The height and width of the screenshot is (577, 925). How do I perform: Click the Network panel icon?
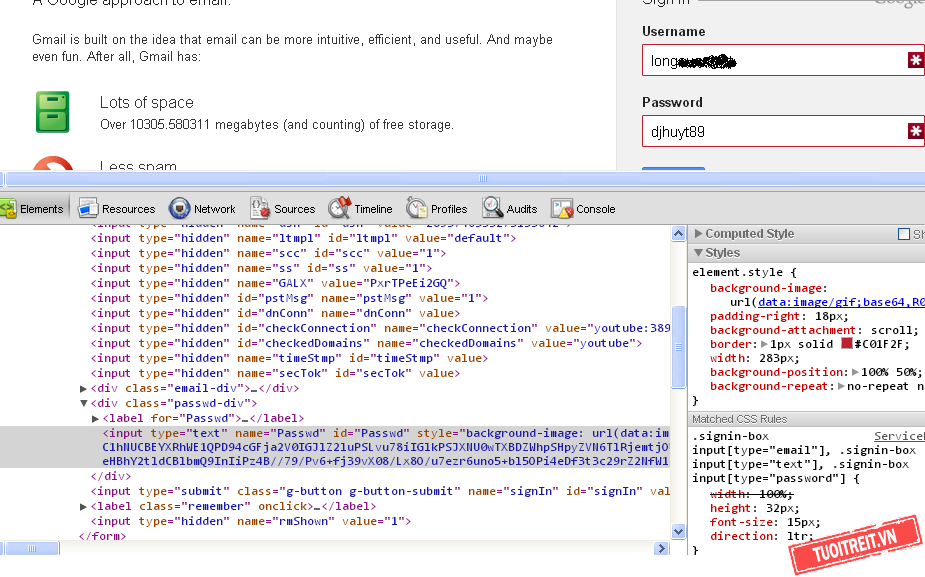pyautogui.click(x=180, y=208)
